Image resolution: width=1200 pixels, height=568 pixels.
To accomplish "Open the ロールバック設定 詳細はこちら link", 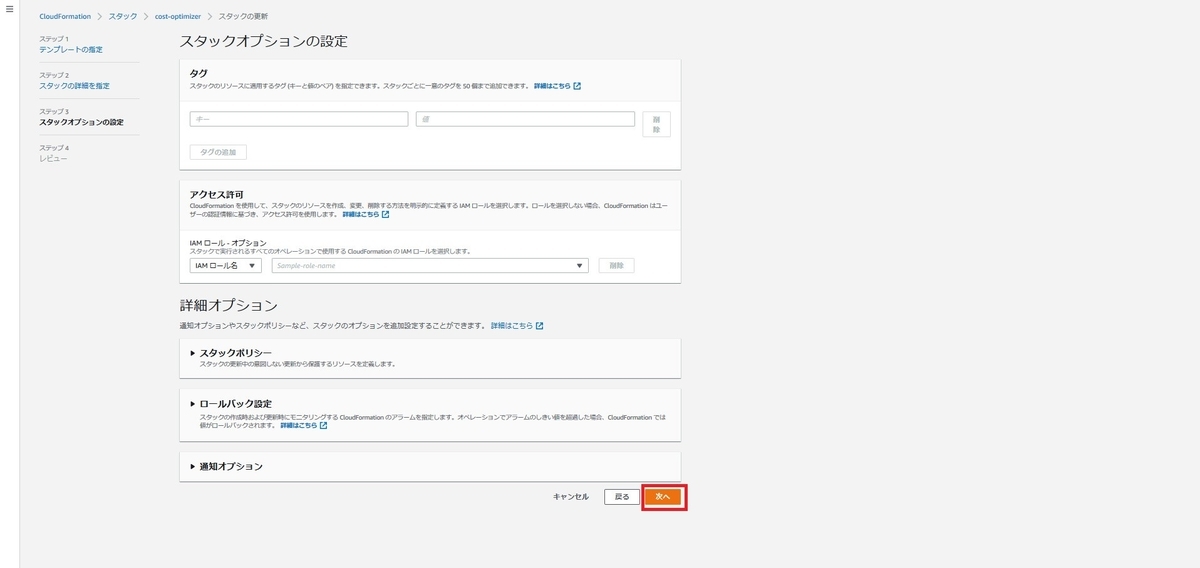I will pyautogui.click(x=304, y=425).
